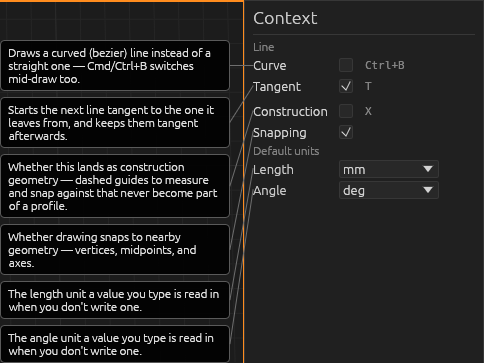
Task: Click the Length label
Action: (x=273, y=170)
